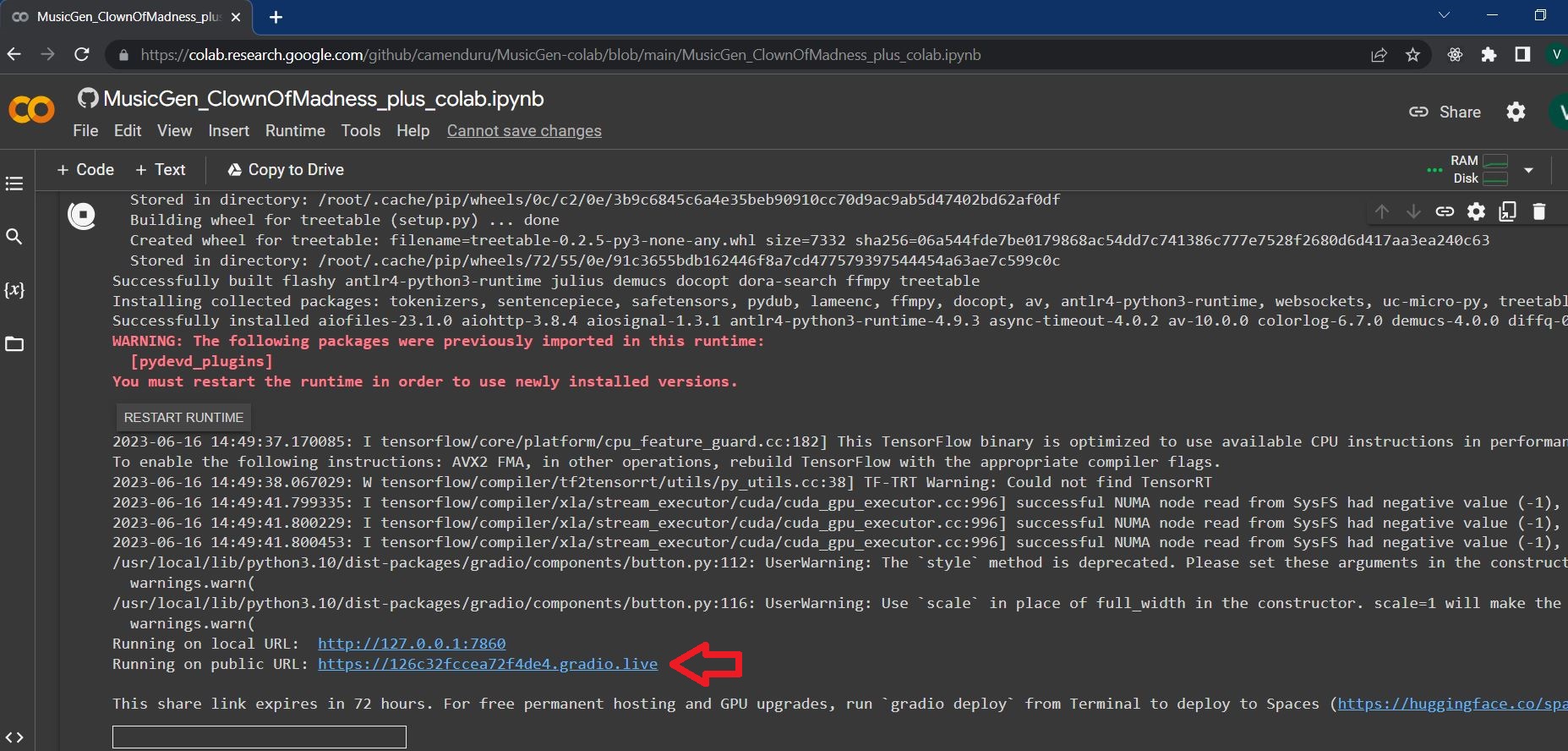The image size is (1568, 751).
Task: Toggle browser side panel
Action: click(1522, 55)
